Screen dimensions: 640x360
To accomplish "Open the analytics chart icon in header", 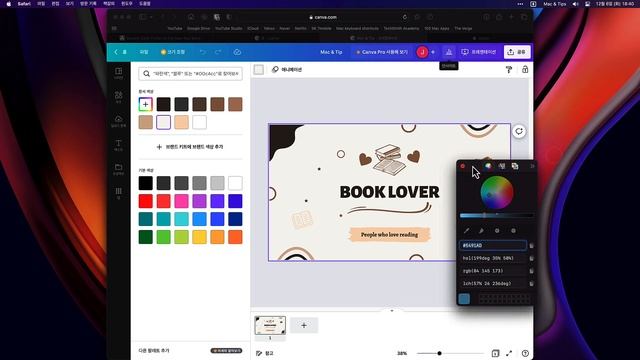I will (x=449, y=52).
